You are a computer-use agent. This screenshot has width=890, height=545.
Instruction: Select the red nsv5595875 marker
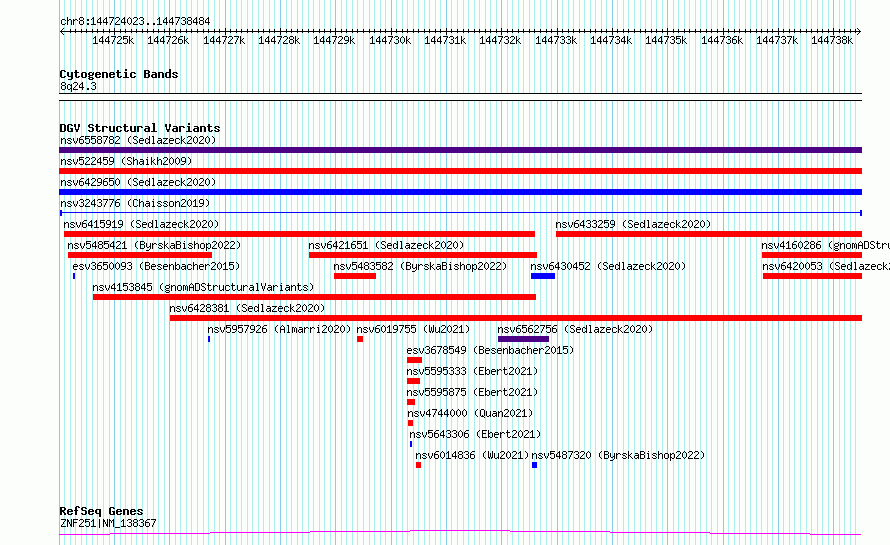point(411,402)
